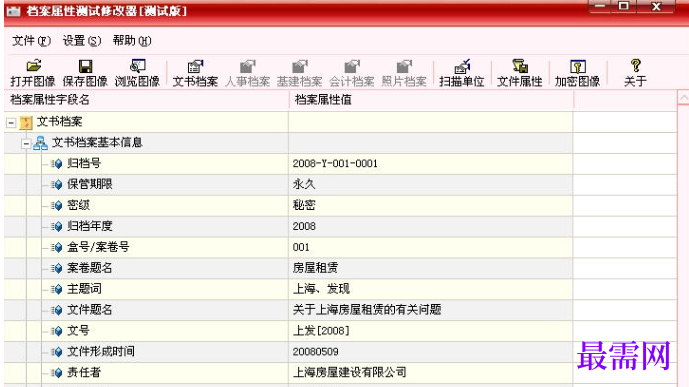Open the 帮助(H) menu
The width and height of the screenshot is (689, 387).
click(x=132, y=41)
